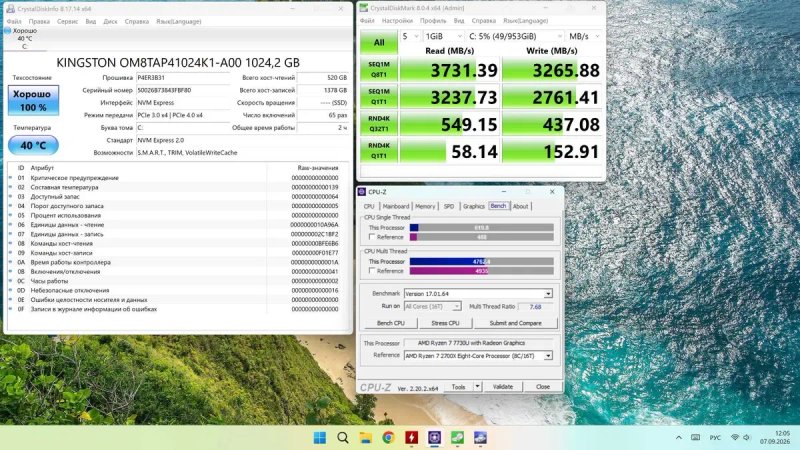Open the Wi-Fi network tray icon

pos(735,438)
